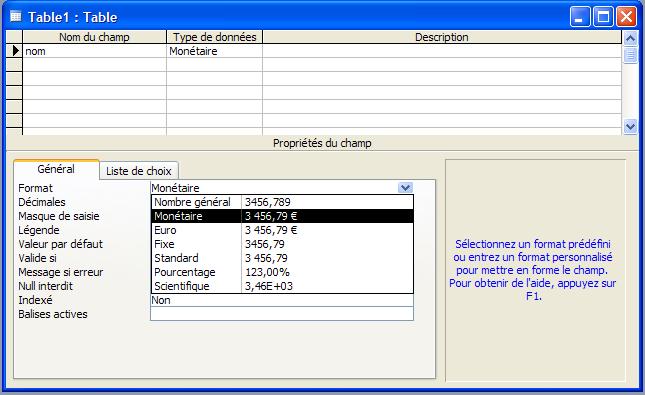Click the field grid scrollbar thumb
The height and width of the screenshot is (395, 645).
tap(630, 55)
